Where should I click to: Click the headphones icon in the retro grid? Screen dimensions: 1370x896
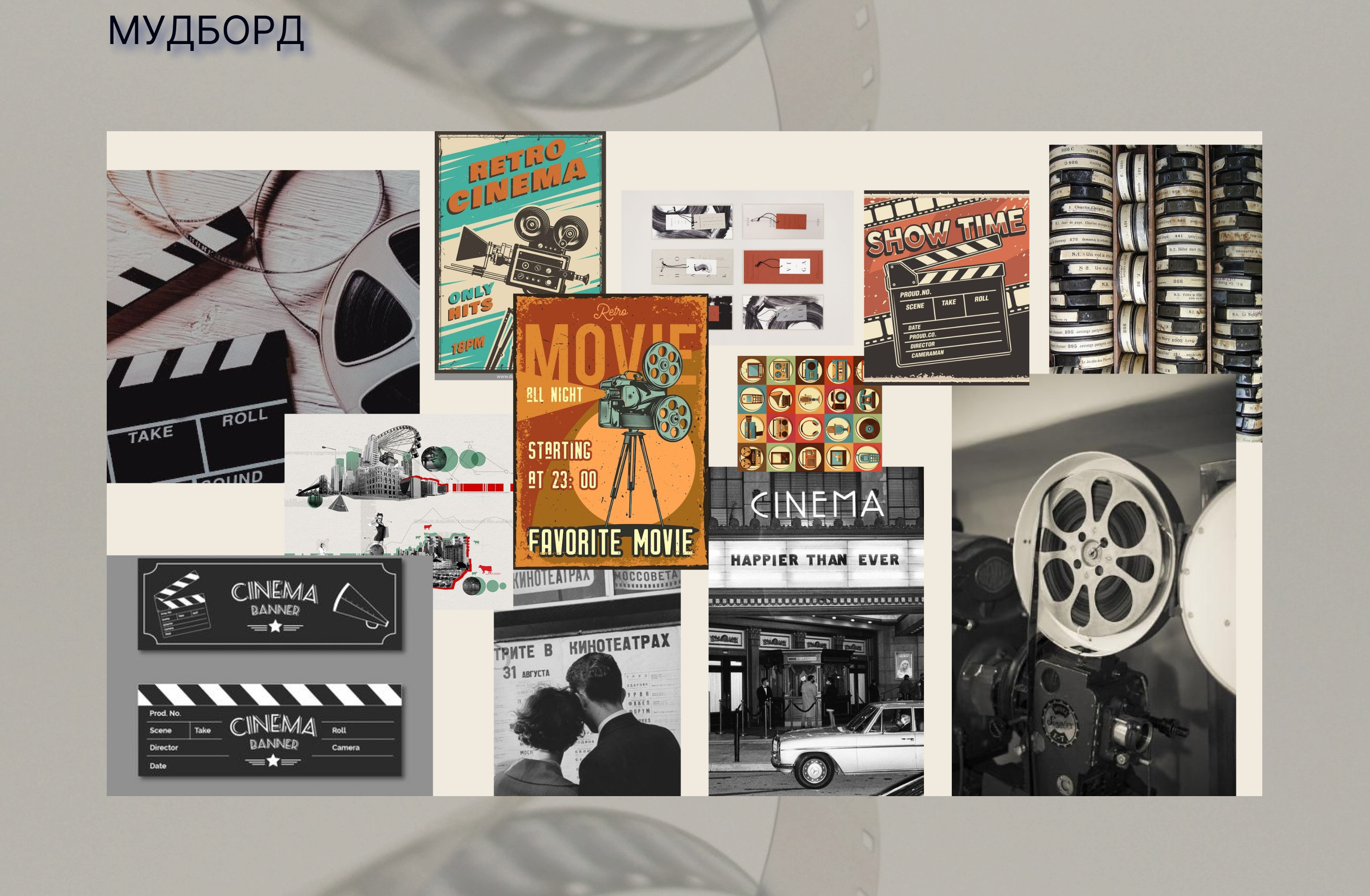coord(810,428)
